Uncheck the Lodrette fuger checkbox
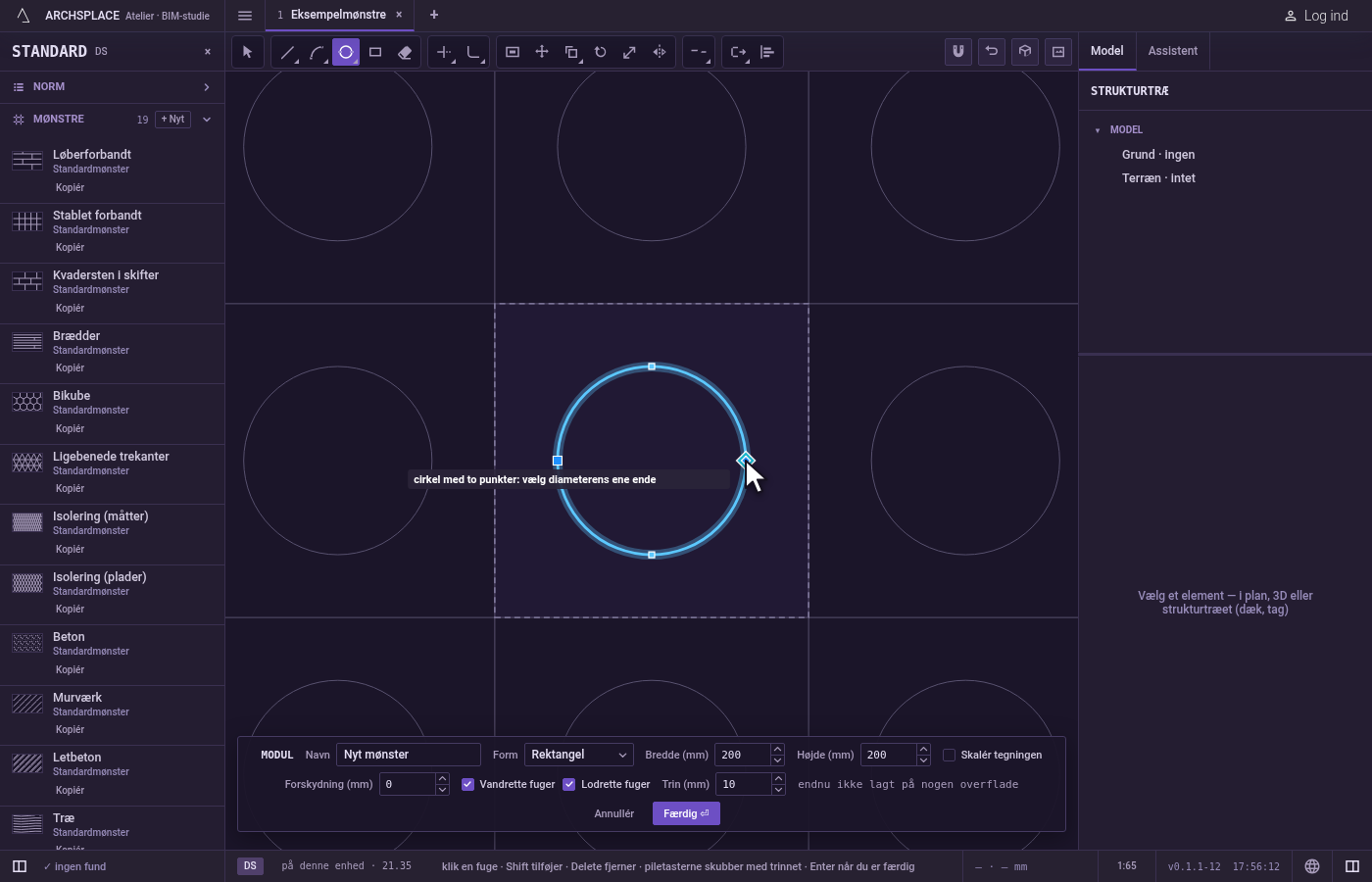1372x882 pixels. coord(568,784)
